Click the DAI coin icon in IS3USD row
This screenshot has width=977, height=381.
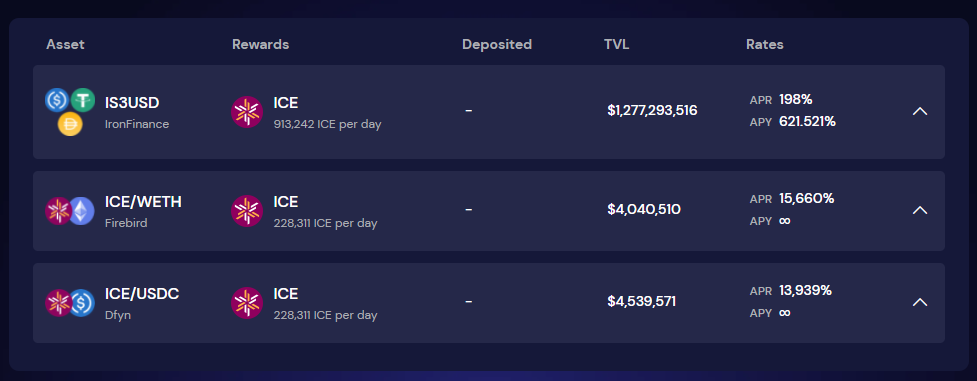[x=70, y=124]
